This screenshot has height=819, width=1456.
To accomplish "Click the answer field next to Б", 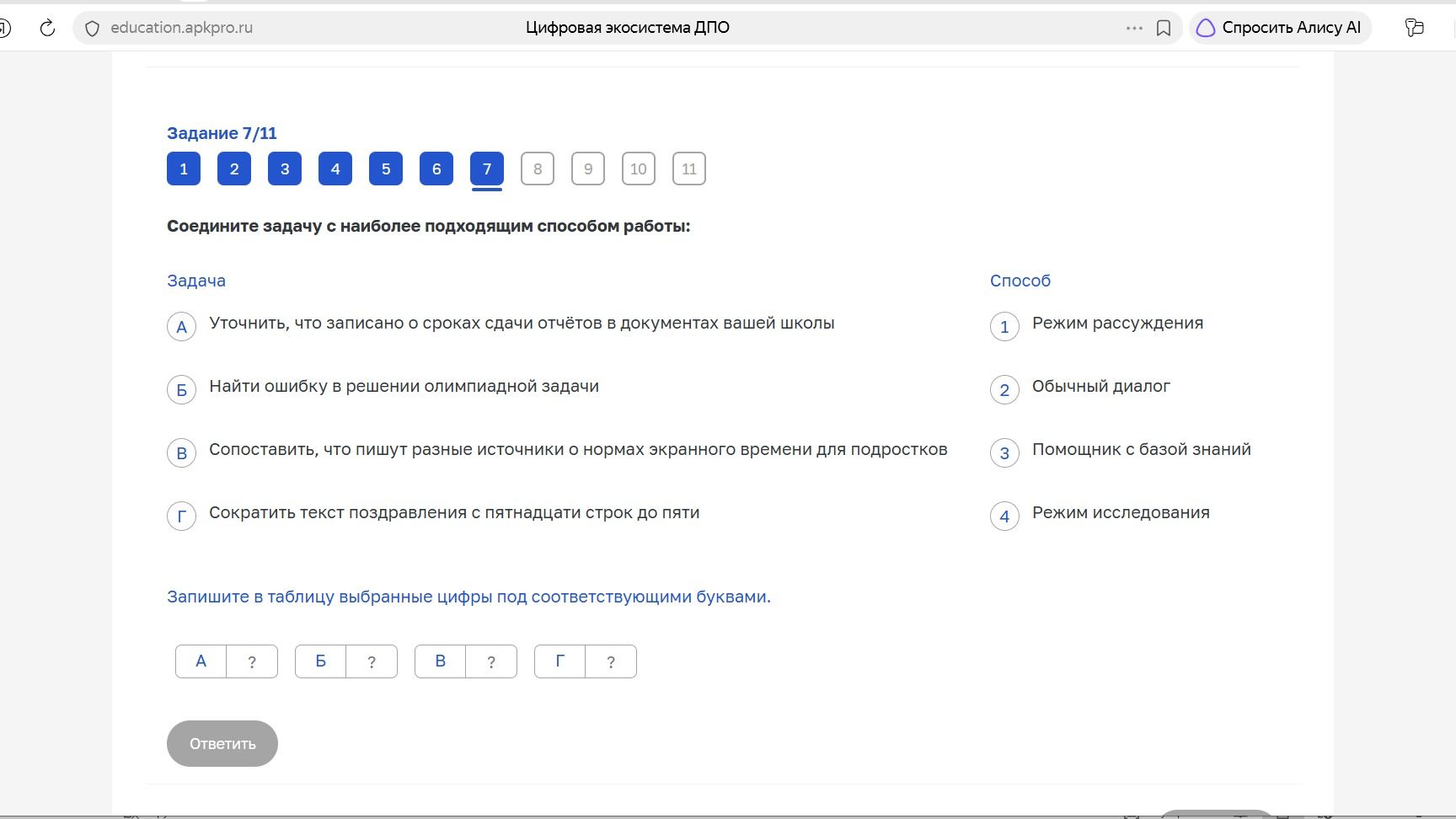I will [x=372, y=661].
